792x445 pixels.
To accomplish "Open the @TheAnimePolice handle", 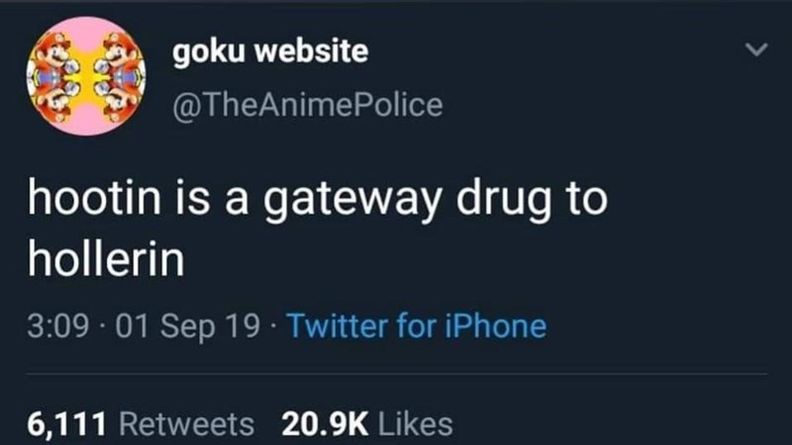I will tap(308, 105).
